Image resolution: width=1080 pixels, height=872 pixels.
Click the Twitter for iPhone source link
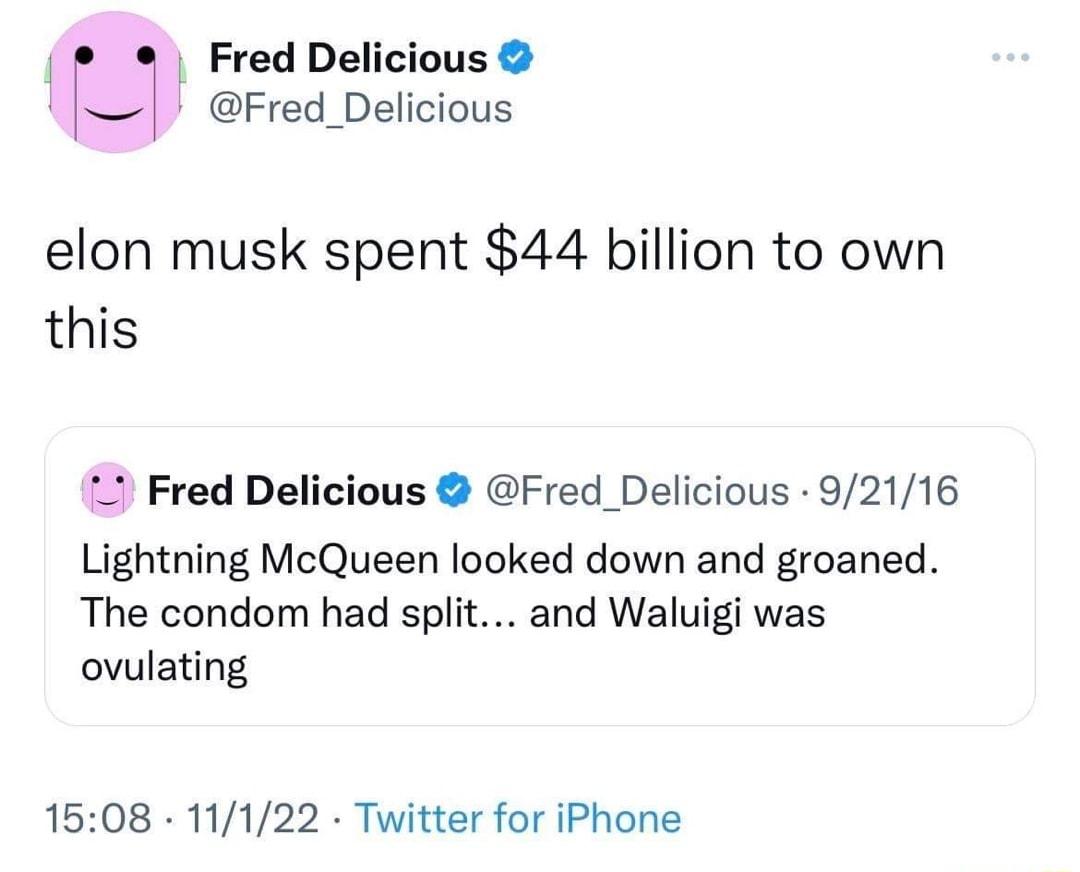coord(518,818)
